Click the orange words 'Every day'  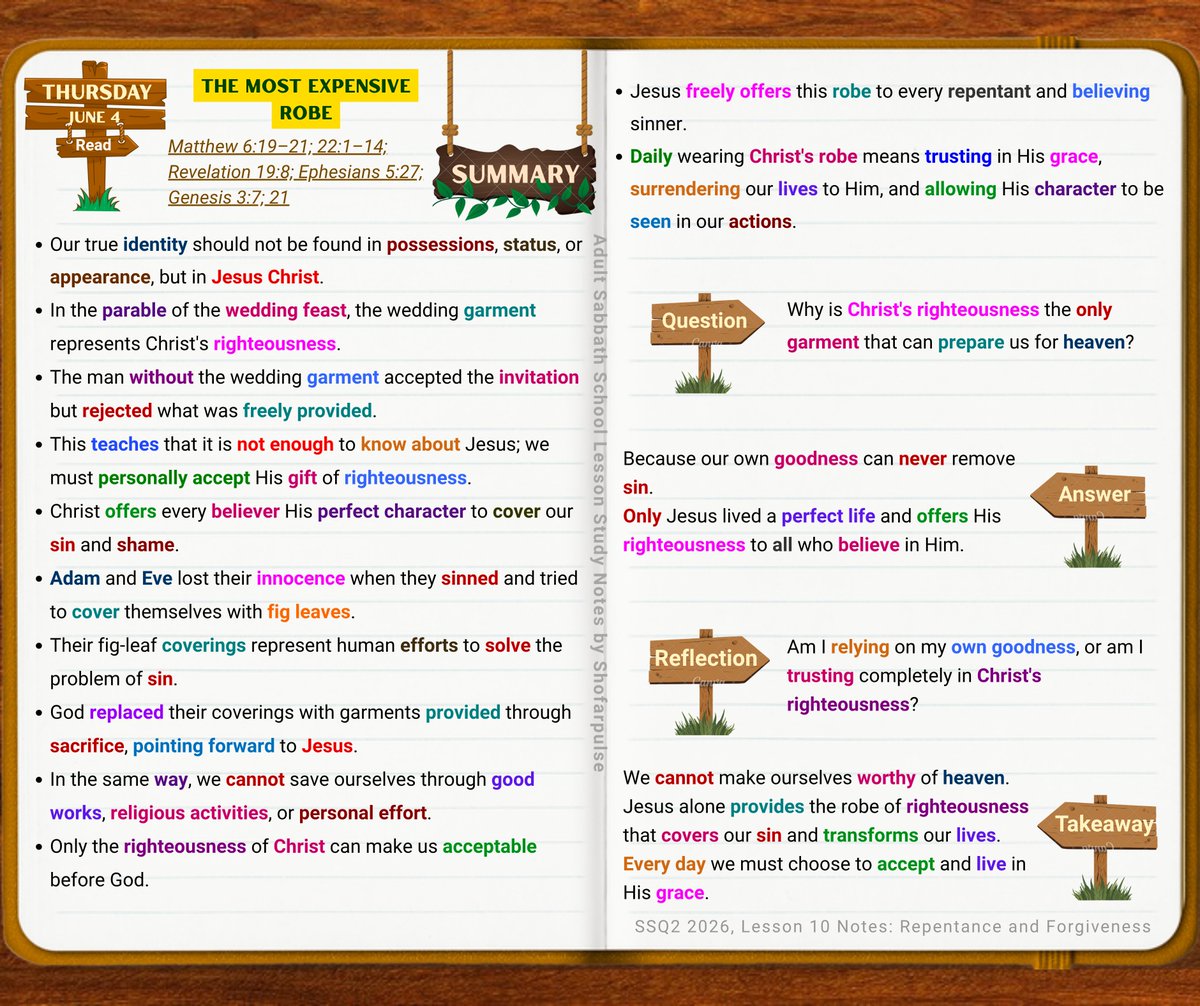coord(664,864)
